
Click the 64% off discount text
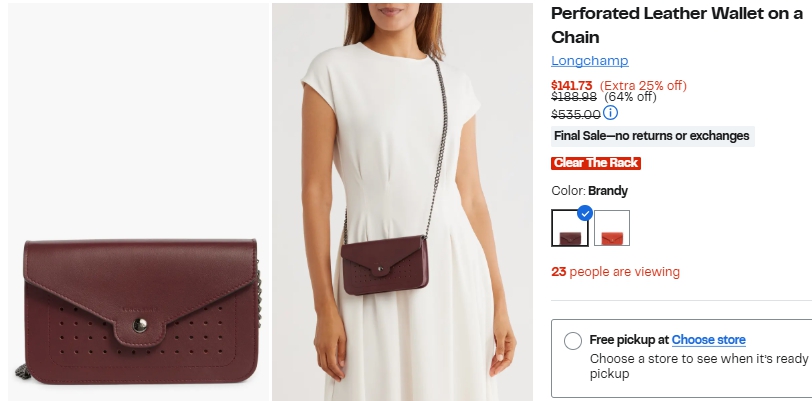630,98
